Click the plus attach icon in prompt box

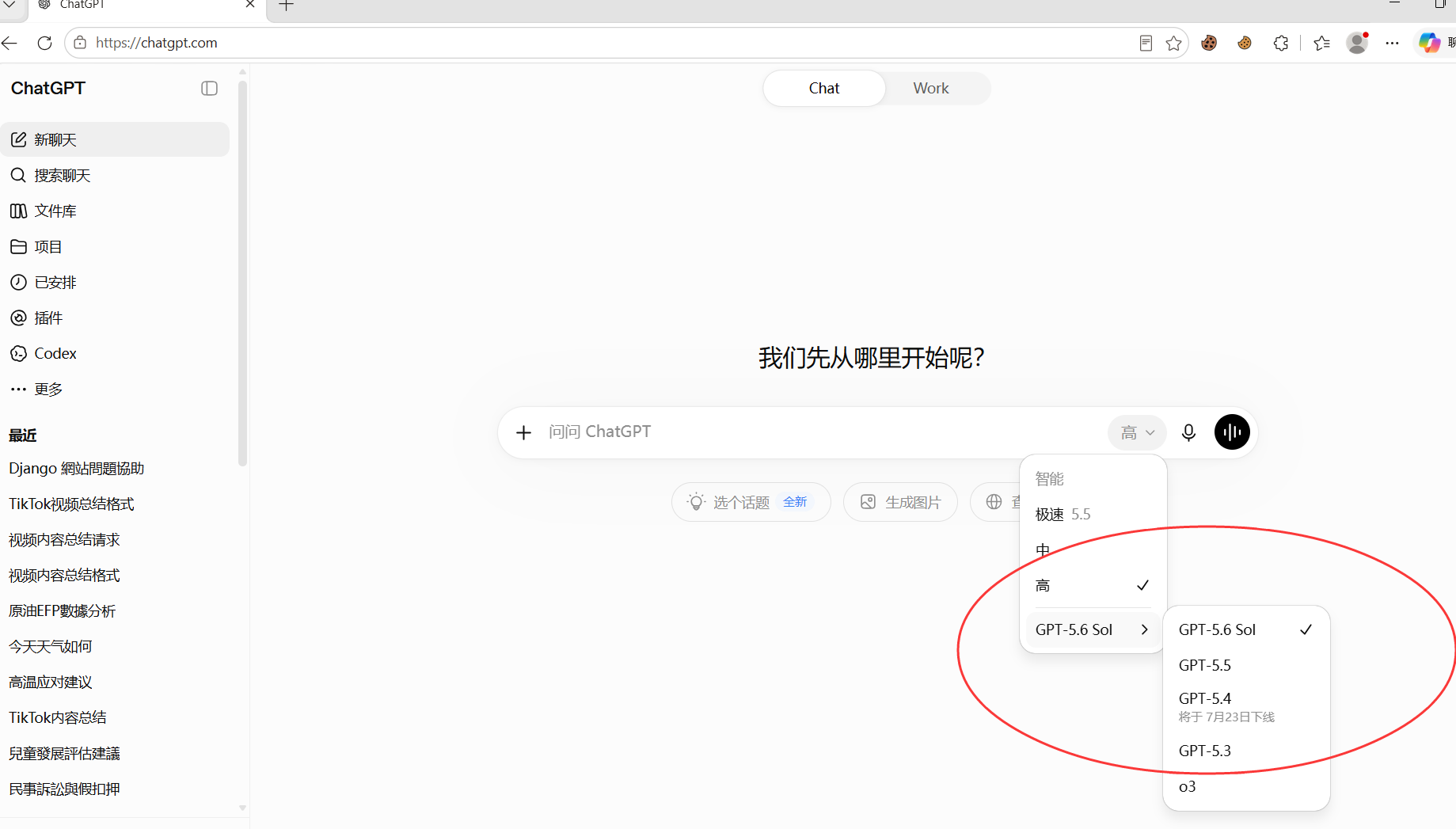(x=523, y=432)
